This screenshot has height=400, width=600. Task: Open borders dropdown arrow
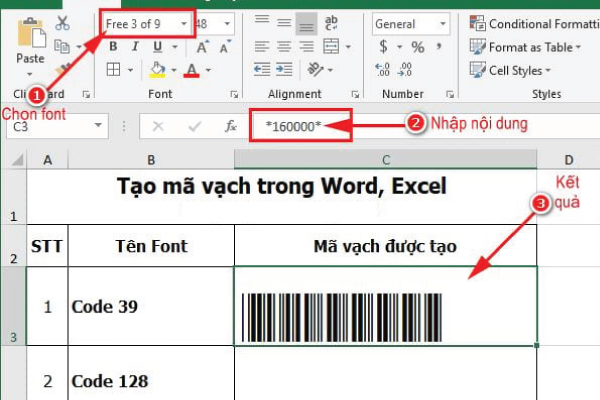[x=130, y=70]
